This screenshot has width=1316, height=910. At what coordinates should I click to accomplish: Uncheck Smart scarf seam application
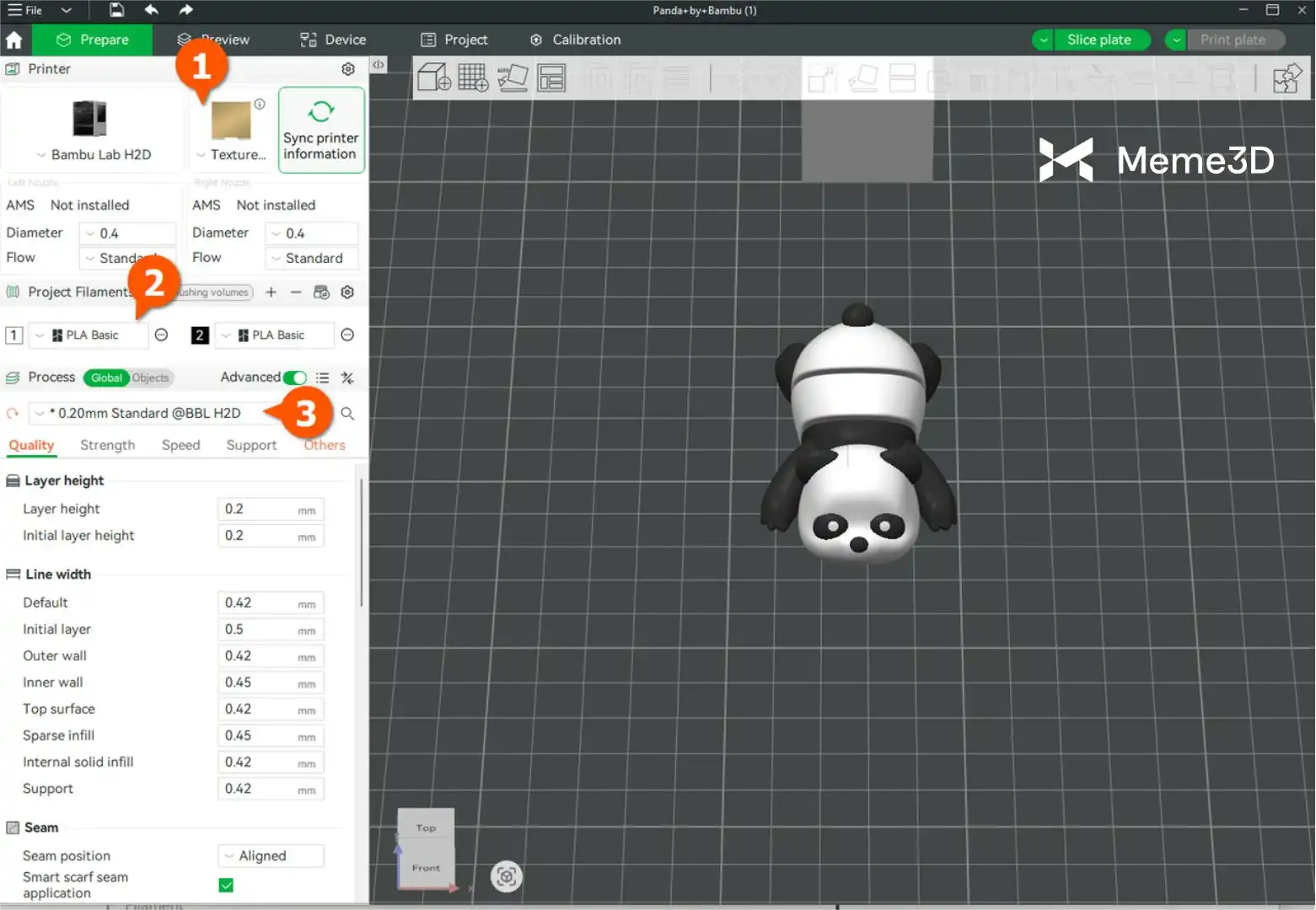[x=226, y=885]
